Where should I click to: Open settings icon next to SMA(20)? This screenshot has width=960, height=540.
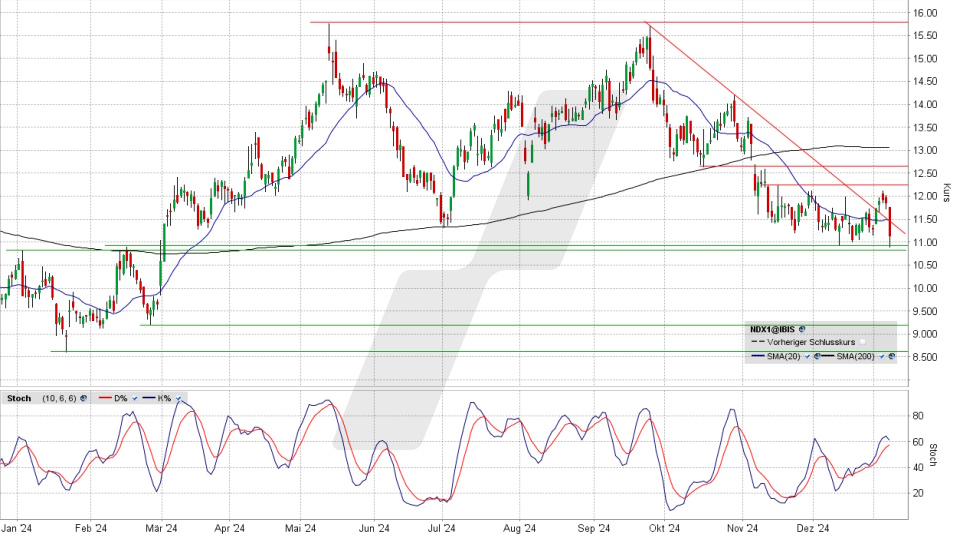pyautogui.click(x=817, y=356)
